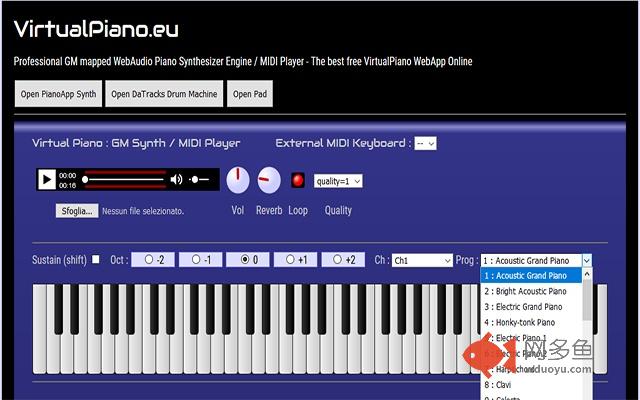Choose 3 : Electric Grand Piano option
The width and height of the screenshot is (640, 400).
click(x=531, y=307)
